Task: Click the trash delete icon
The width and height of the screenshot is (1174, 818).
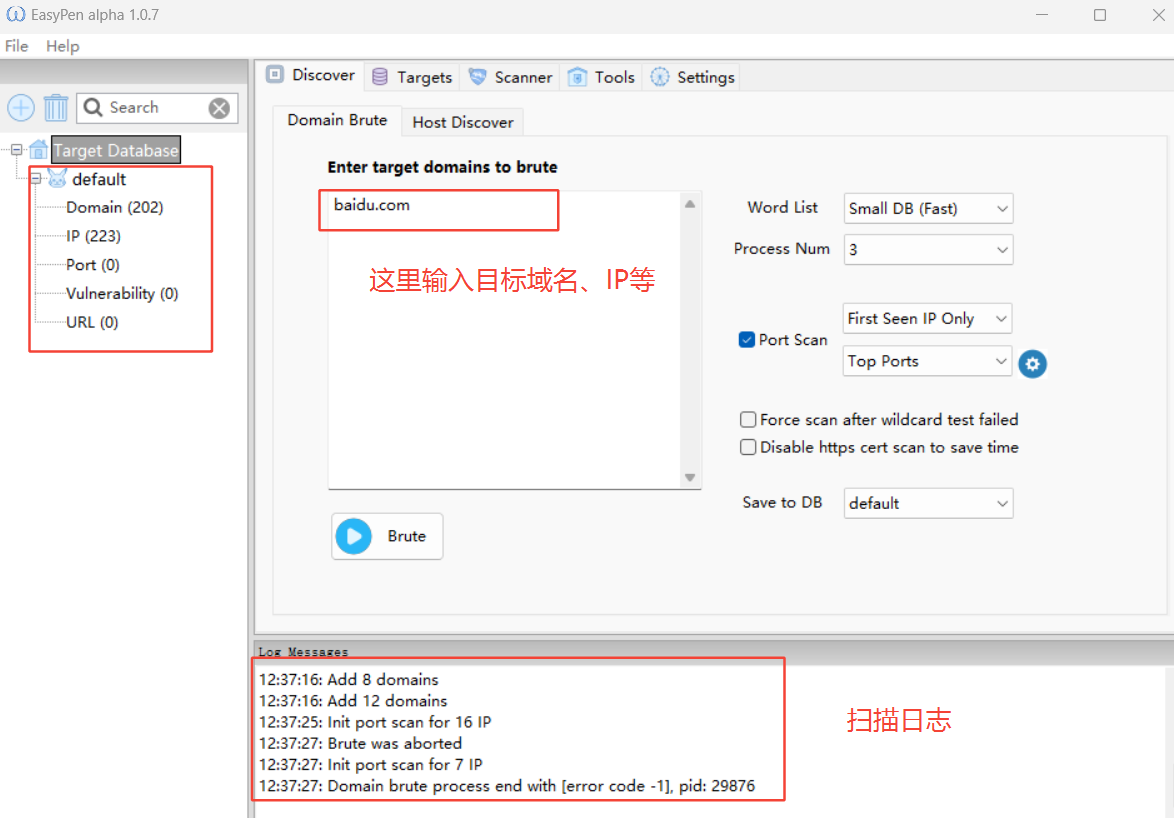Action: point(55,108)
